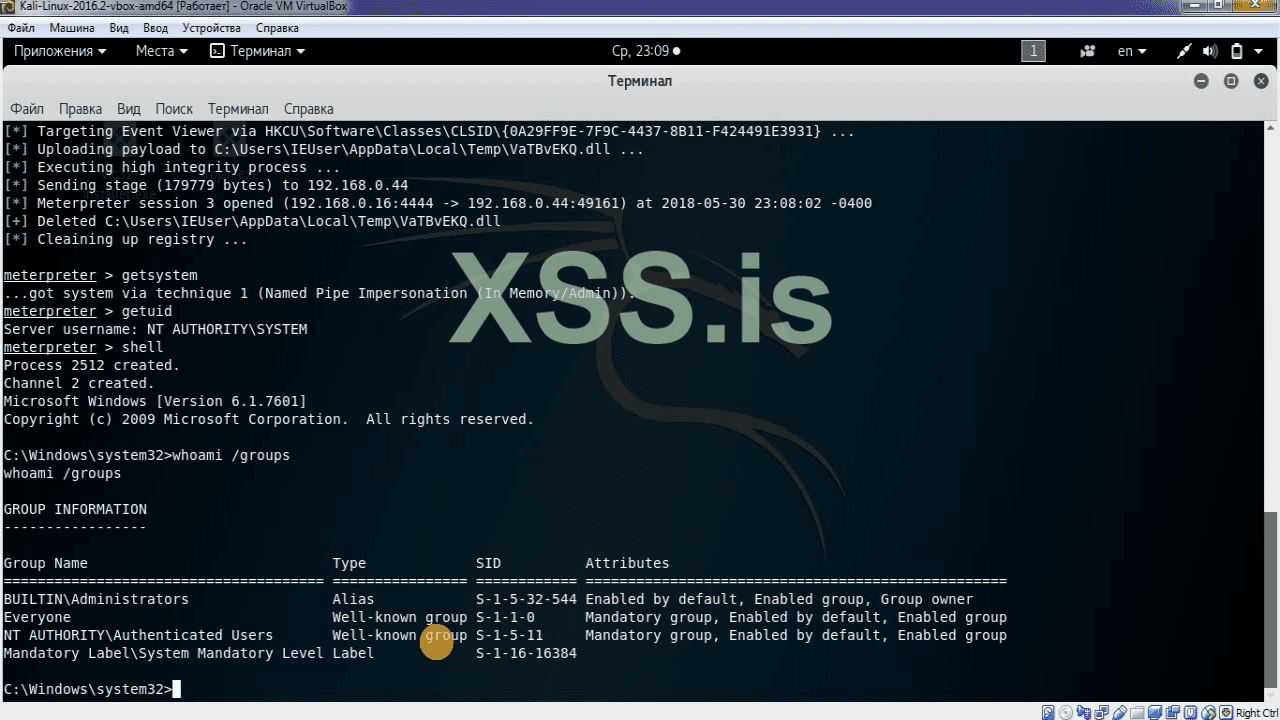1280x720 pixels.
Task: Open the en keyboard layout dropdown
Action: tap(1132, 51)
